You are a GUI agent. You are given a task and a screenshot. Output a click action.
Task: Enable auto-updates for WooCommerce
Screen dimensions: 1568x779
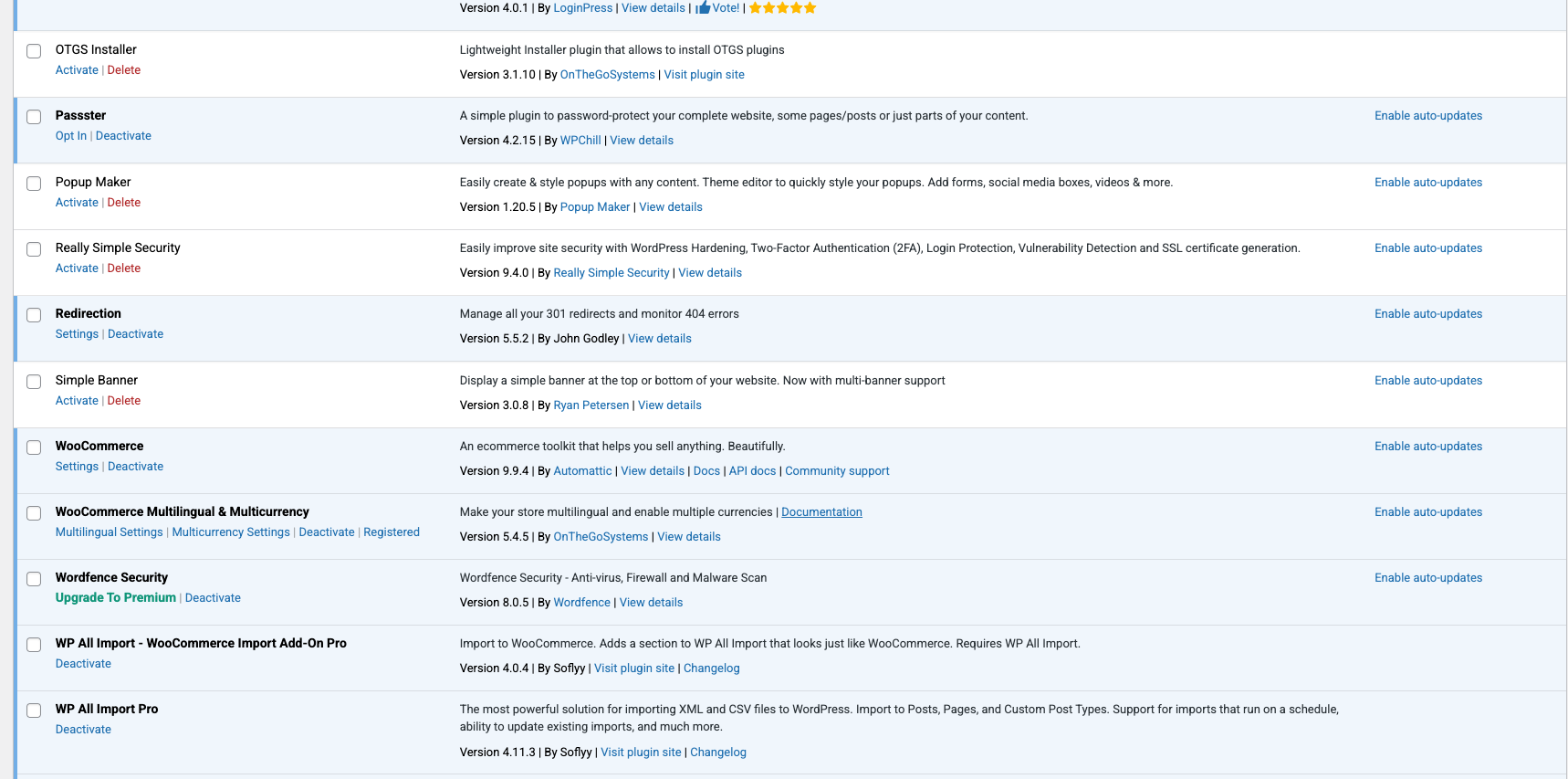(1428, 447)
